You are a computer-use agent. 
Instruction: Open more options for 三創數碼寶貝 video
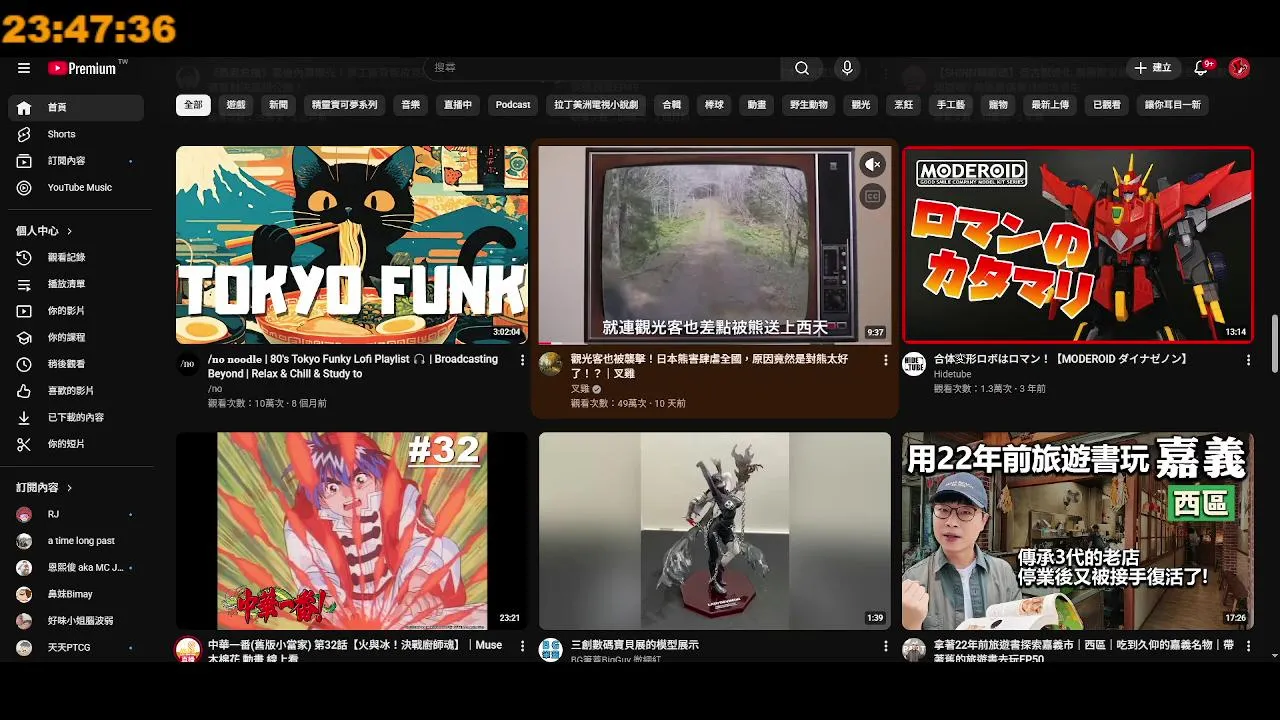885,646
